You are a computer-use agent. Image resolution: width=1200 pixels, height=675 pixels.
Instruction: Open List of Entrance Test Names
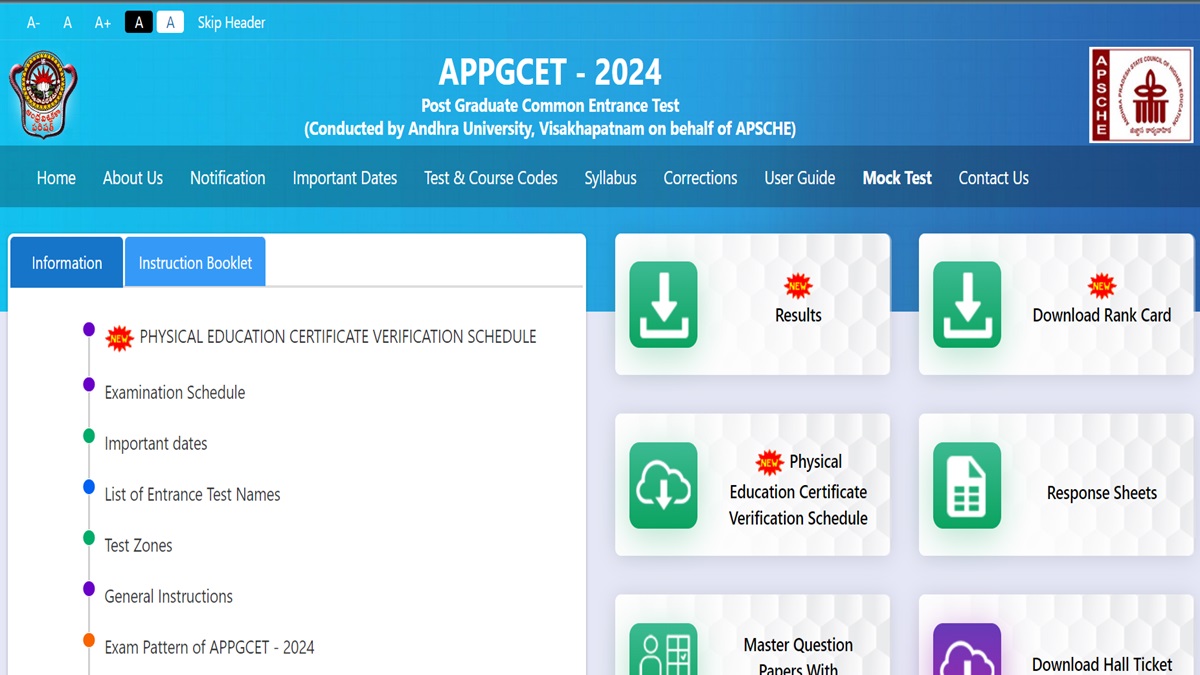[x=192, y=495]
